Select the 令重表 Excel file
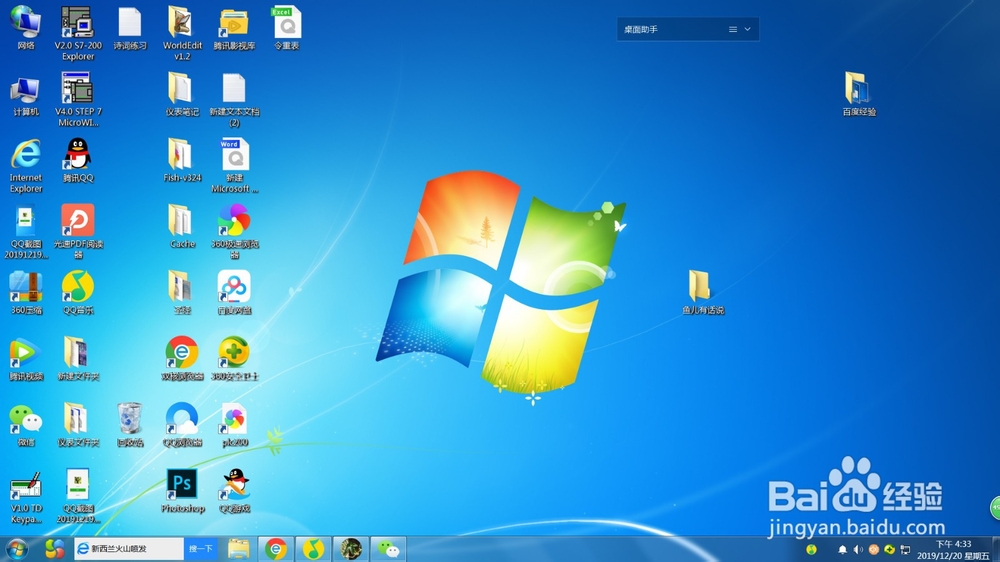This screenshot has height=562, width=1000. tap(286, 29)
